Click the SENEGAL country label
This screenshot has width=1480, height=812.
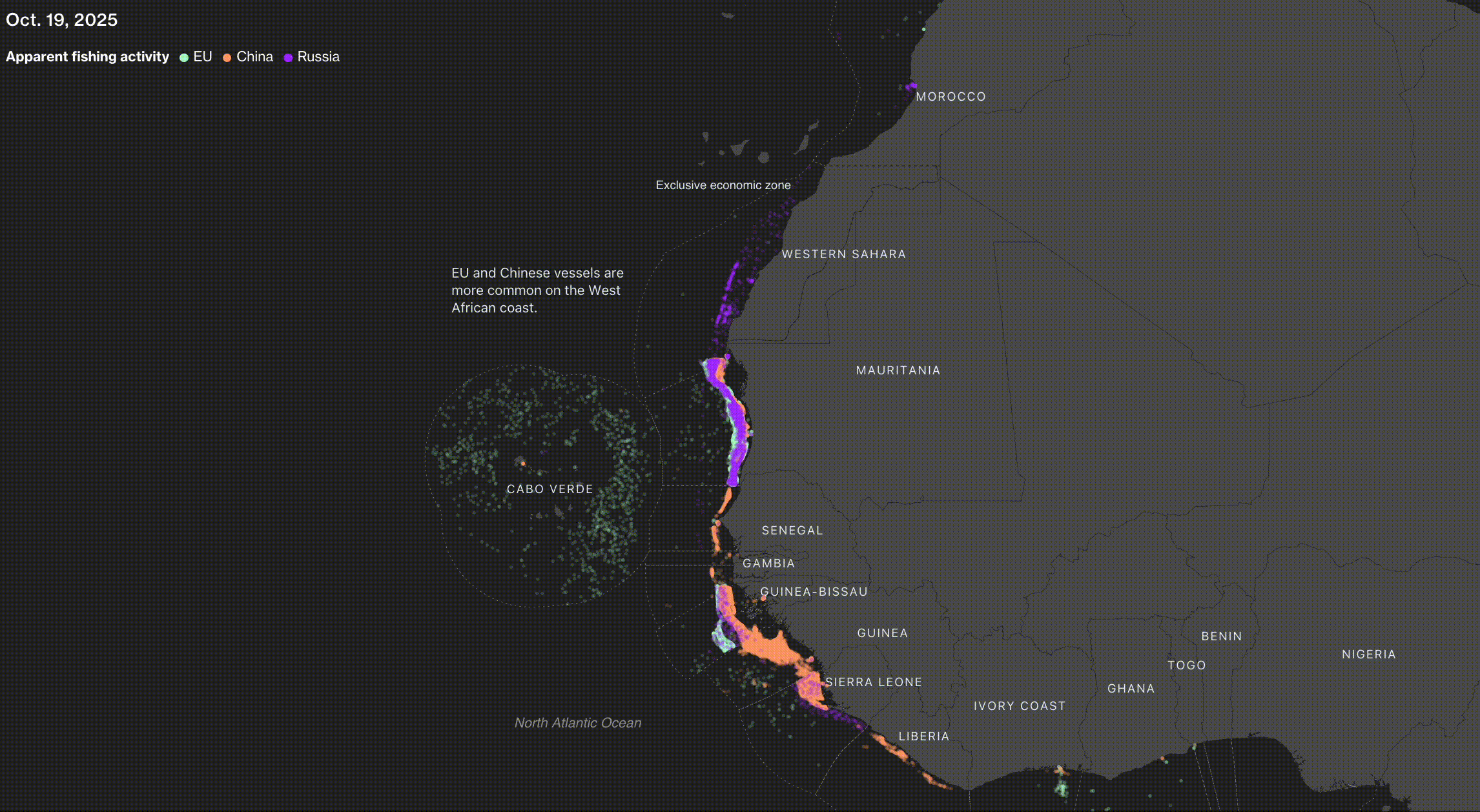tap(792, 530)
